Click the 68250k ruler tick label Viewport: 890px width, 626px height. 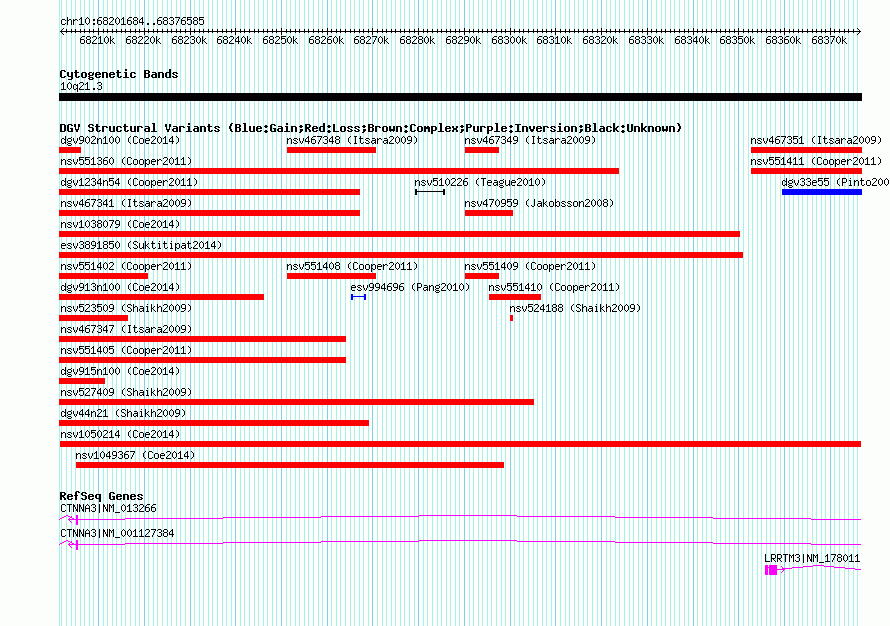tap(280, 41)
